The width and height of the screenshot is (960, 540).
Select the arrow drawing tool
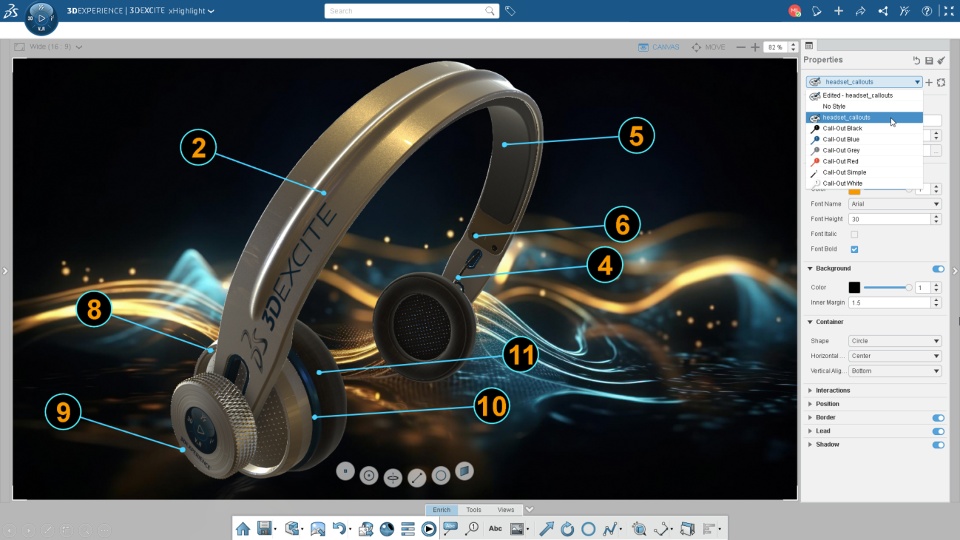(x=546, y=528)
